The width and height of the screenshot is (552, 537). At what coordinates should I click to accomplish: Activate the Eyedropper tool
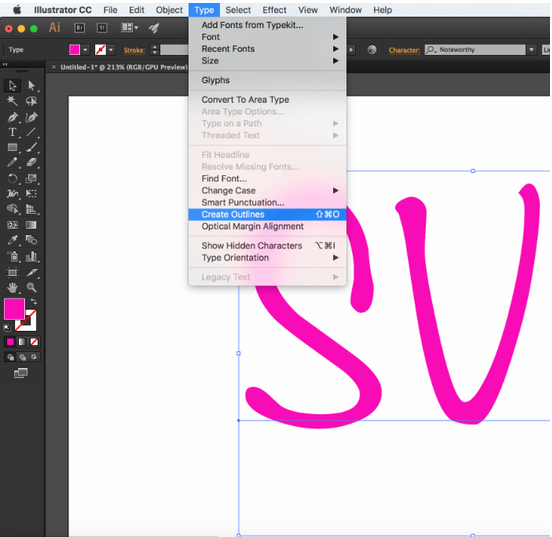point(12,240)
